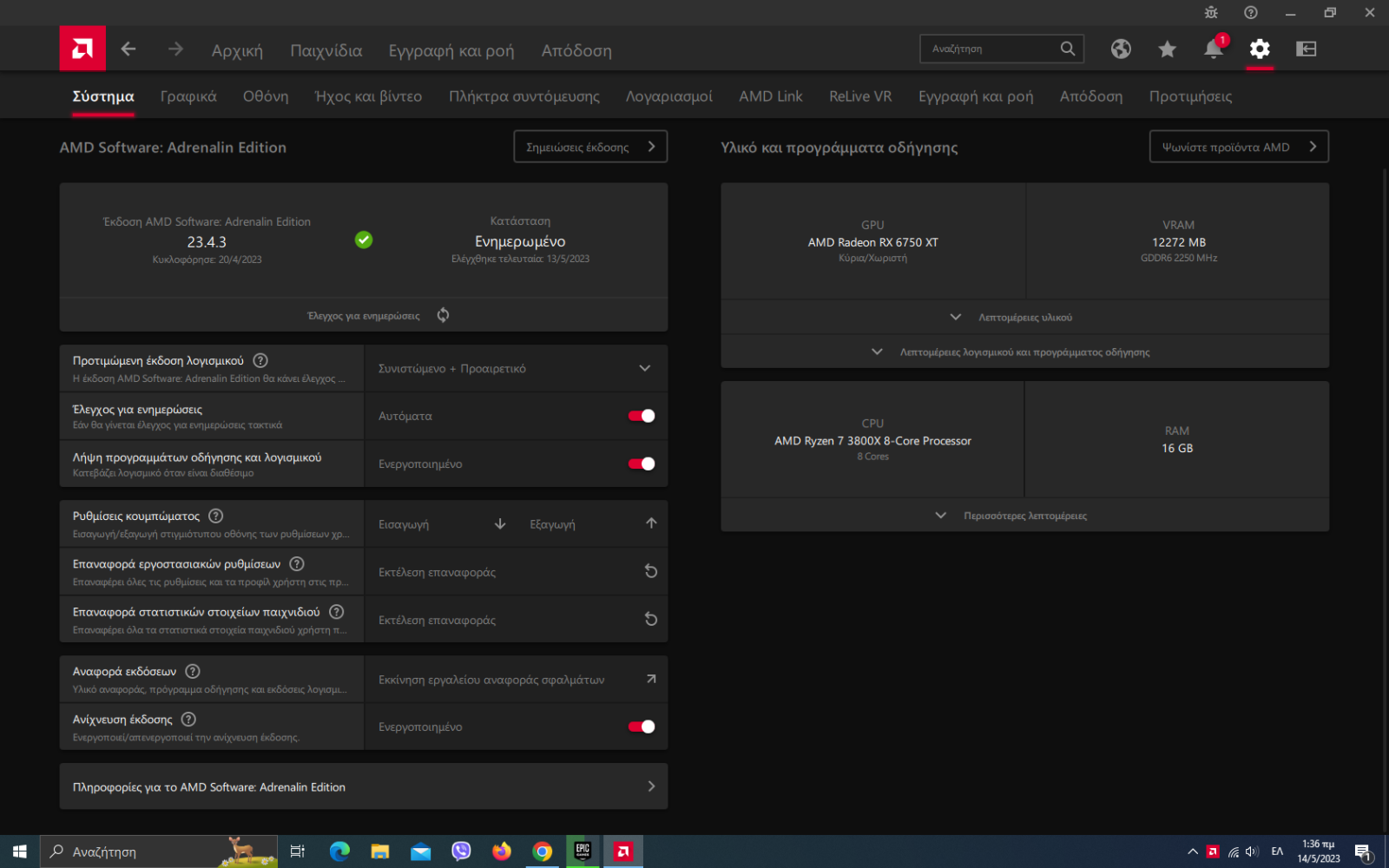Click the Windows taskbar search box
This screenshot has width=1389, height=868.
[x=159, y=852]
